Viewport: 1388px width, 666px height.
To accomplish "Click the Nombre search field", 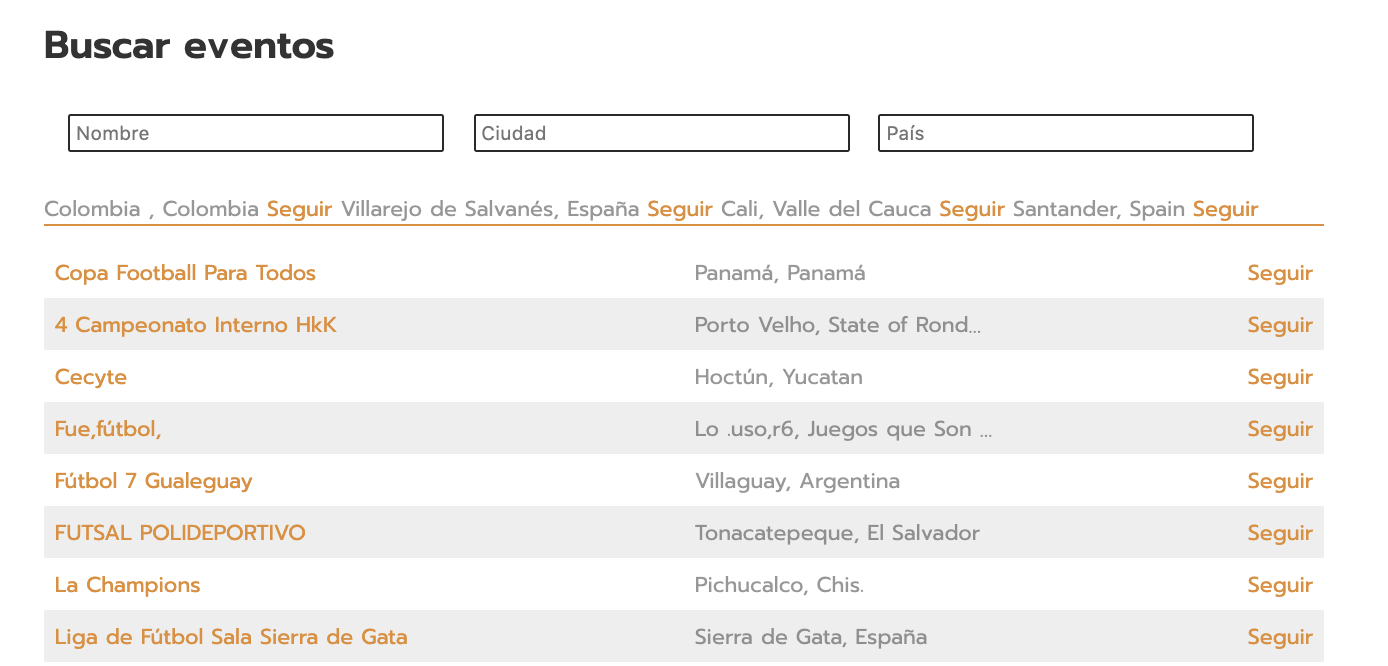I will pyautogui.click(x=255, y=133).
